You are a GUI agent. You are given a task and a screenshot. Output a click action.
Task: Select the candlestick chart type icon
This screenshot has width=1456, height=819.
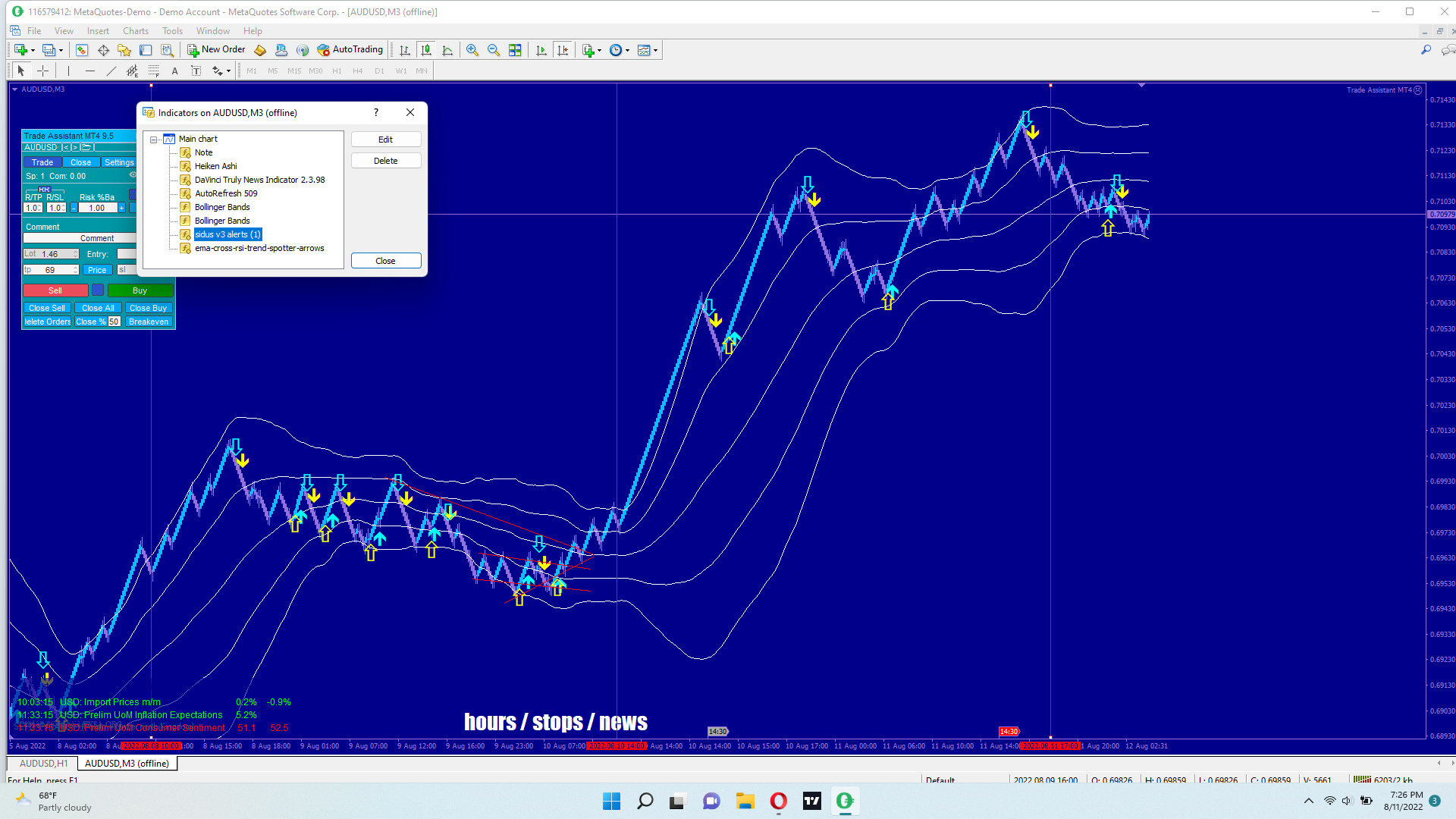pos(426,50)
